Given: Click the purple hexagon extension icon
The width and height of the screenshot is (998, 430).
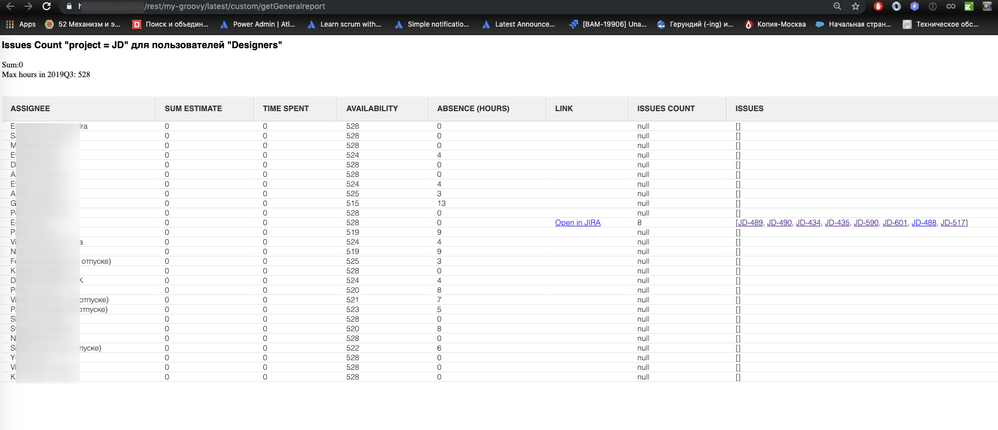Looking at the screenshot, I should 915,6.
